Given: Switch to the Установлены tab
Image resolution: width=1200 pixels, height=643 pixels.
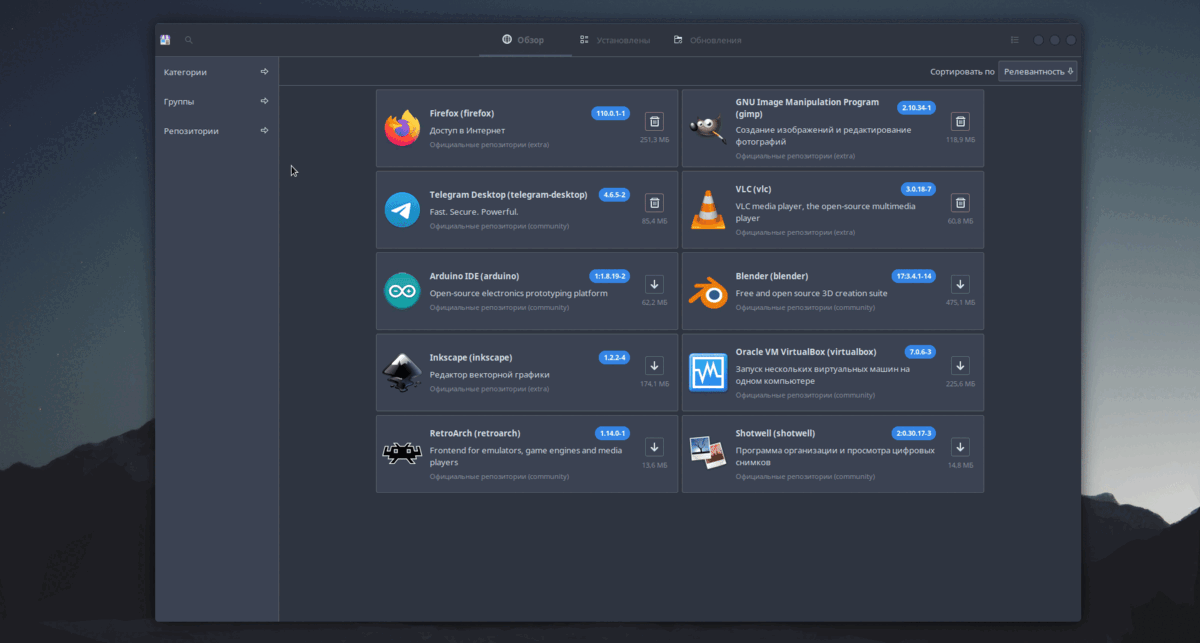Looking at the screenshot, I should pos(615,40).
